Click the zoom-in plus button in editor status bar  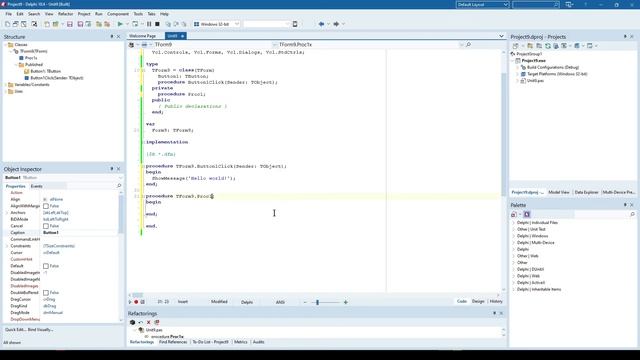click(345, 302)
